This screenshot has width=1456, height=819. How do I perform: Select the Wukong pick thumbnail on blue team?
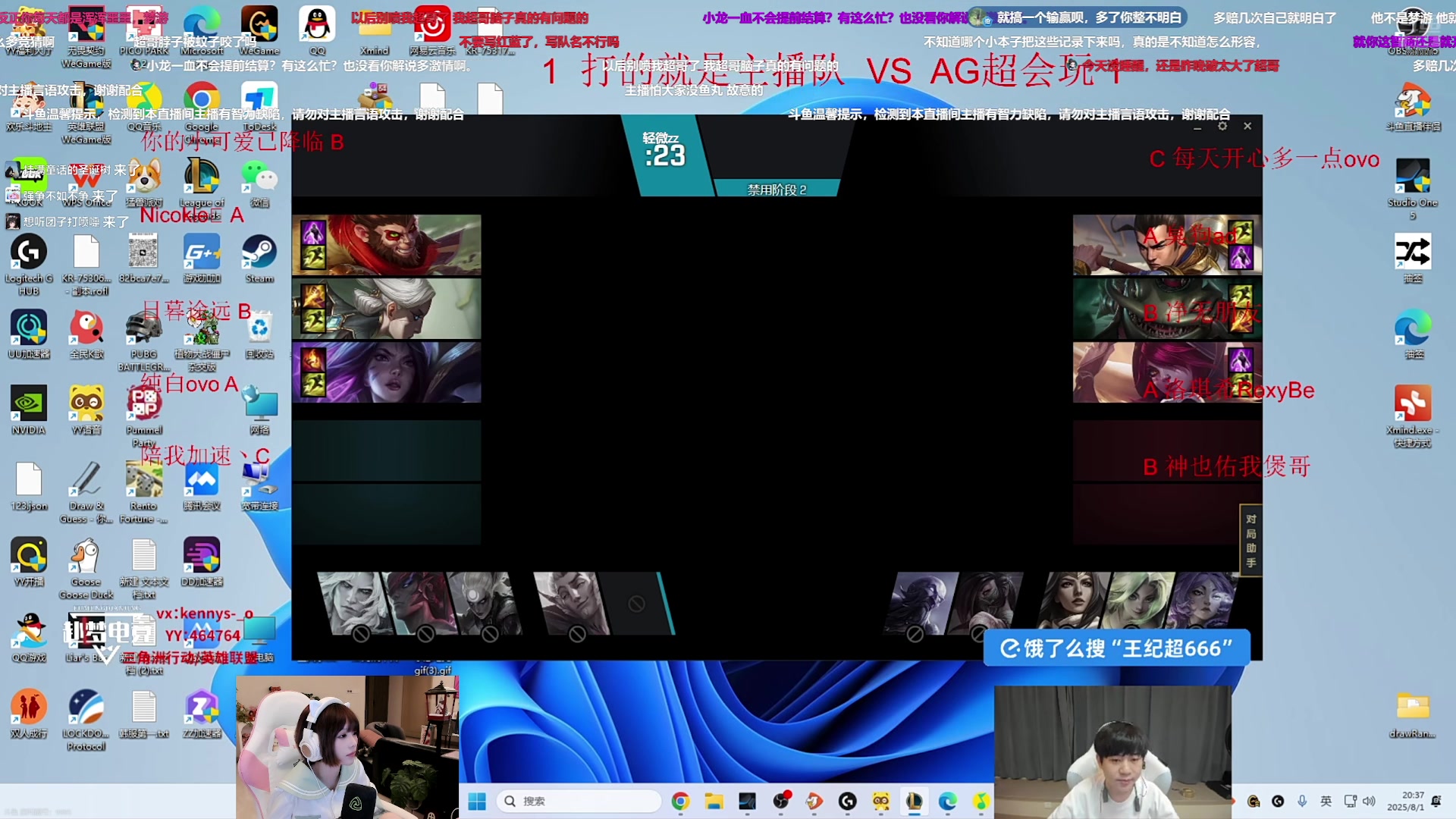click(x=387, y=244)
